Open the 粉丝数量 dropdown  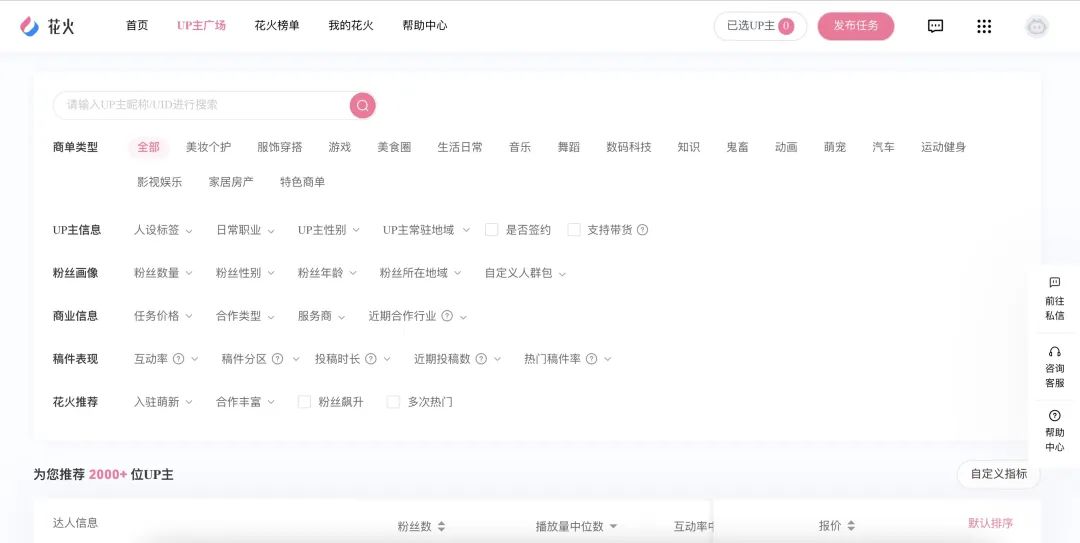coord(163,273)
